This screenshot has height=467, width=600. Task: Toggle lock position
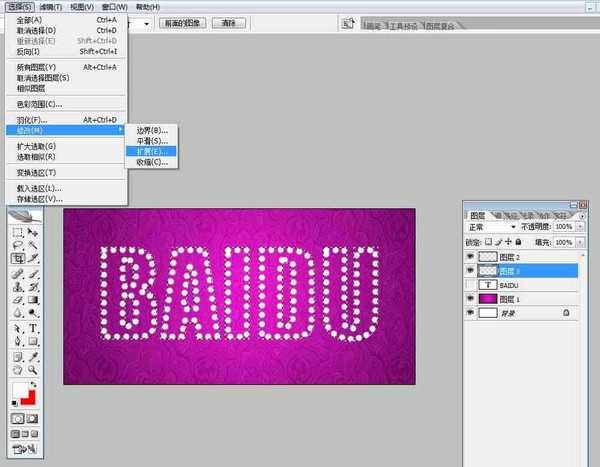coord(508,242)
